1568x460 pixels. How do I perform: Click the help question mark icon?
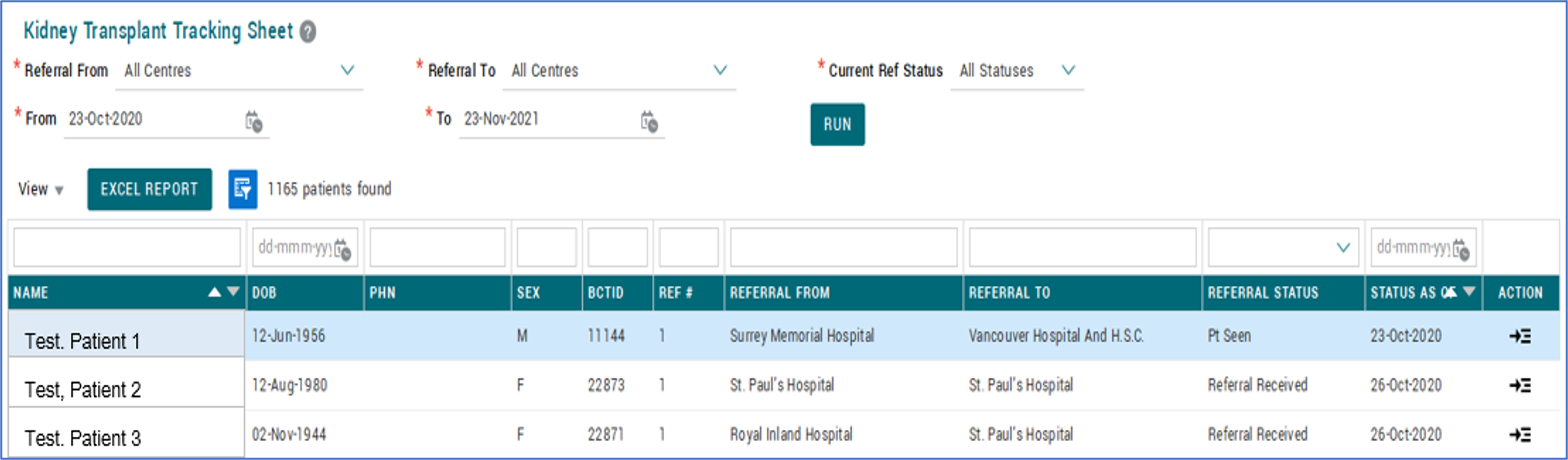pyautogui.click(x=308, y=32)
